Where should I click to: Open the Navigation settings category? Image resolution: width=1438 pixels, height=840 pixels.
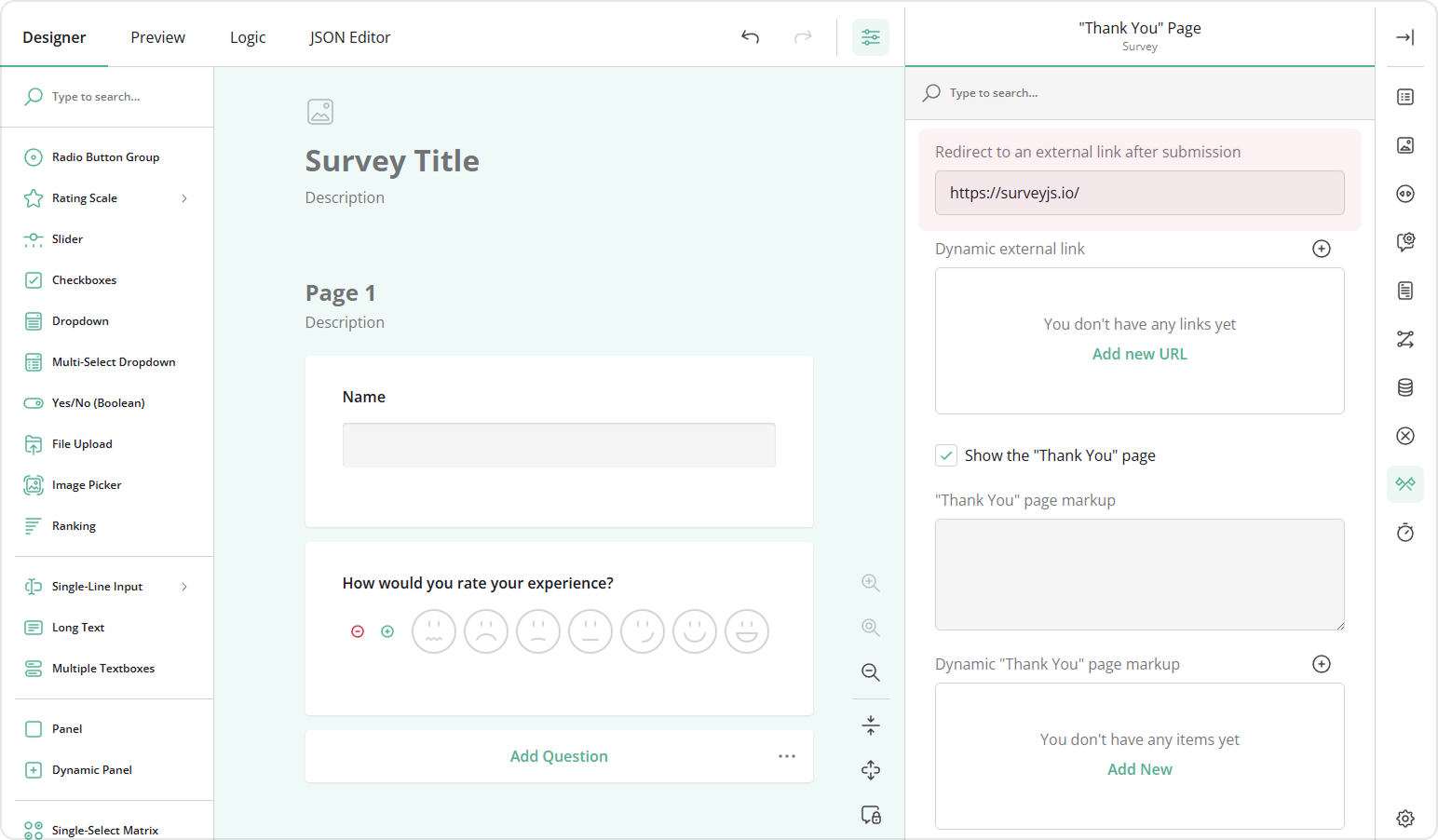(x=1405, y=194)
